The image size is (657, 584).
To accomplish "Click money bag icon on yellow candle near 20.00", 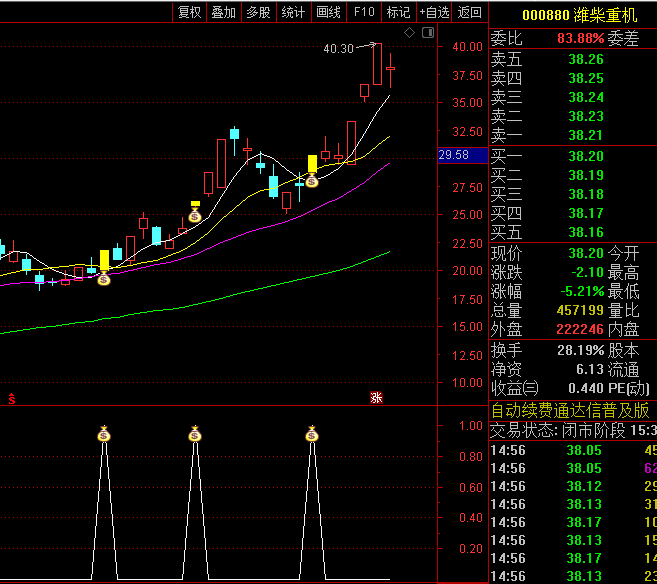I will click(103, 279).
